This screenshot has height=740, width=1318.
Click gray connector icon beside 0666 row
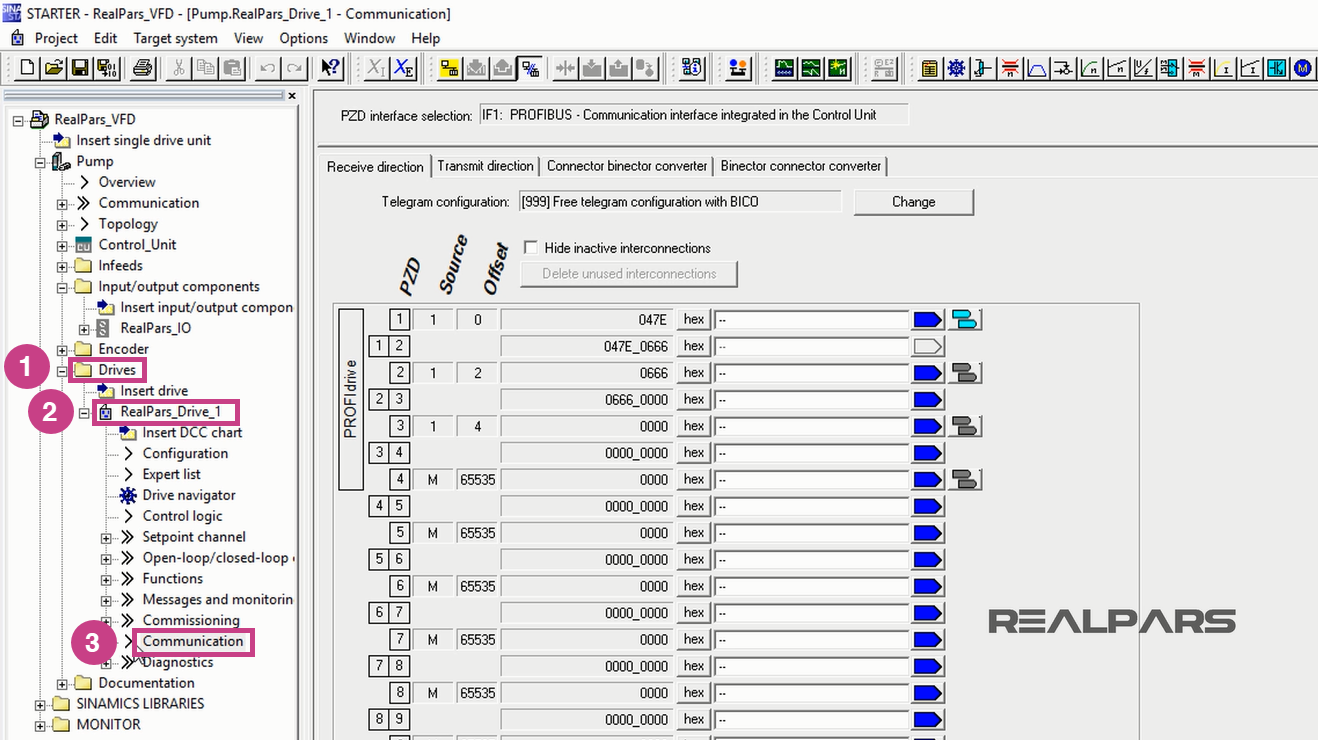(x=965, y=372)
